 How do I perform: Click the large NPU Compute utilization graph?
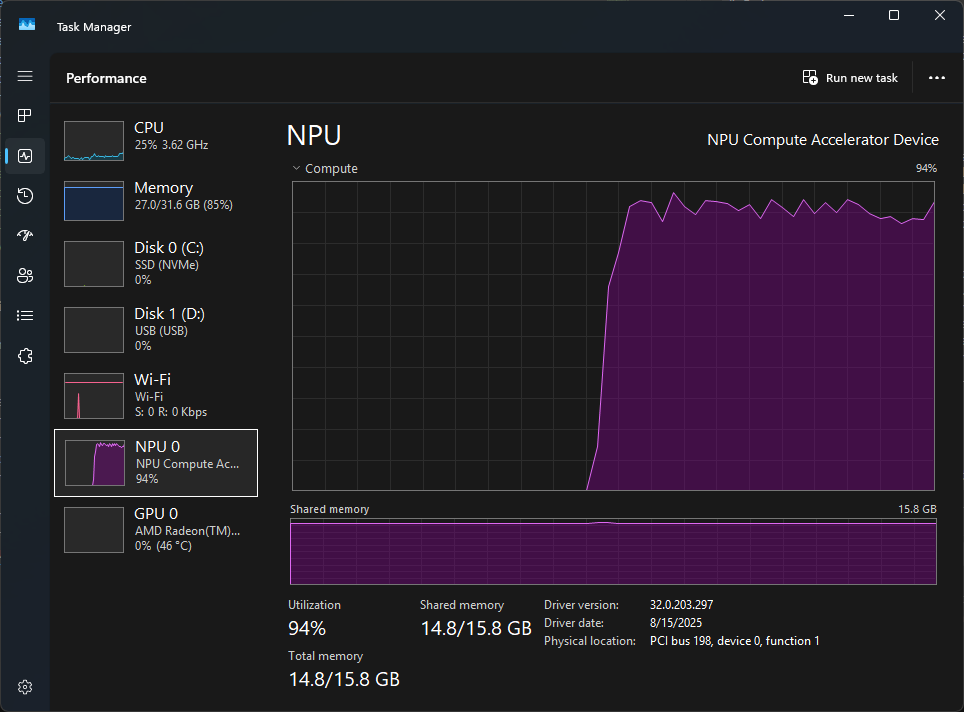[x=613, y=336]
